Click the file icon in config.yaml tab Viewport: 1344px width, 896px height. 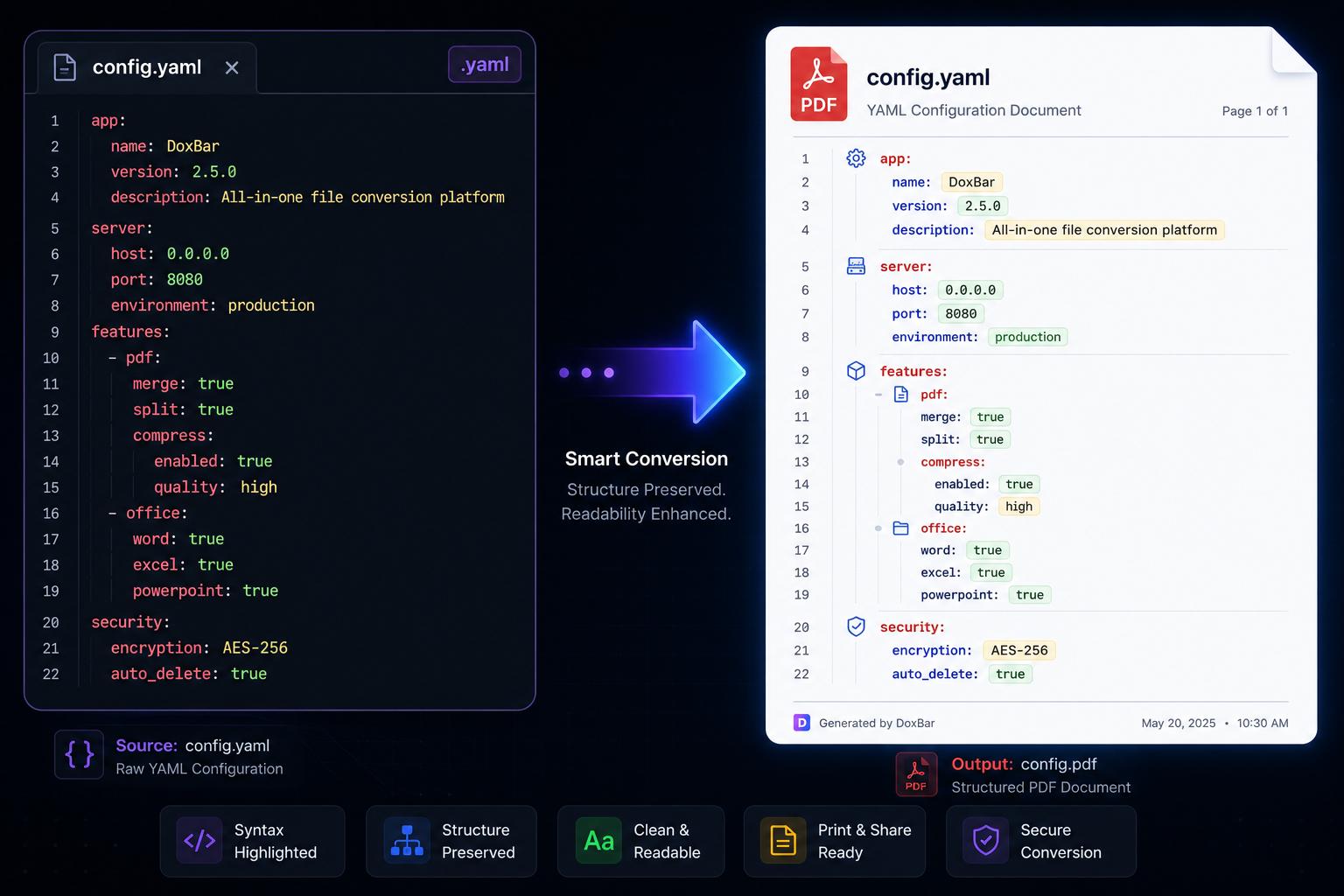pyautogui.click(x=65, y=67)
